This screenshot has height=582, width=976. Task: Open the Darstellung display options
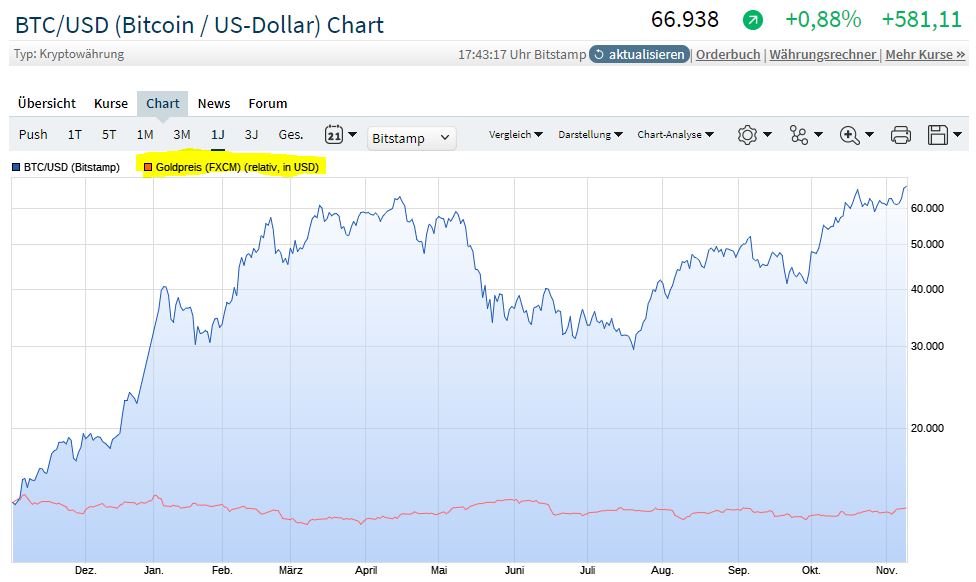tap(590, 134)
